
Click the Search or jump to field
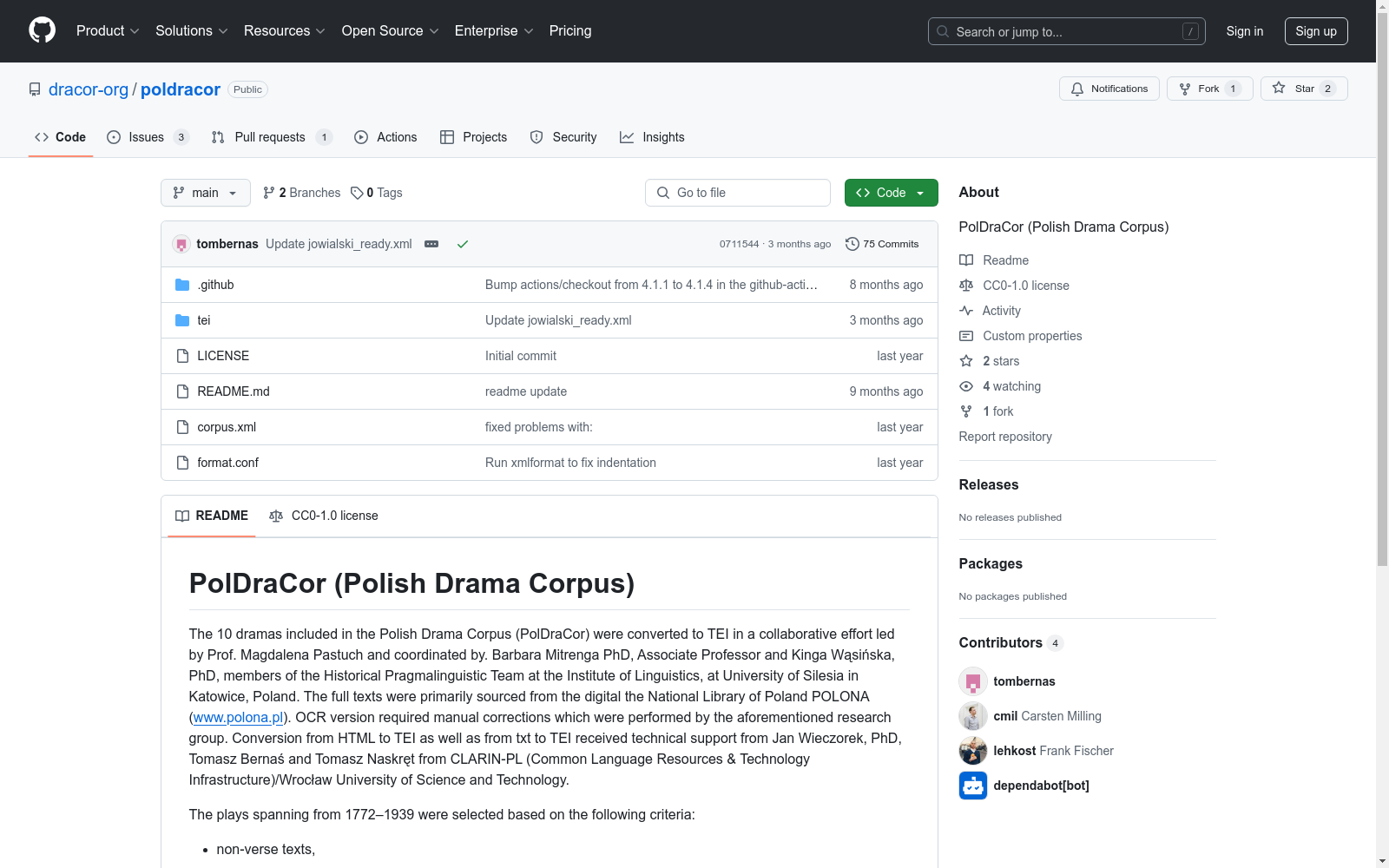point(1067,31)
